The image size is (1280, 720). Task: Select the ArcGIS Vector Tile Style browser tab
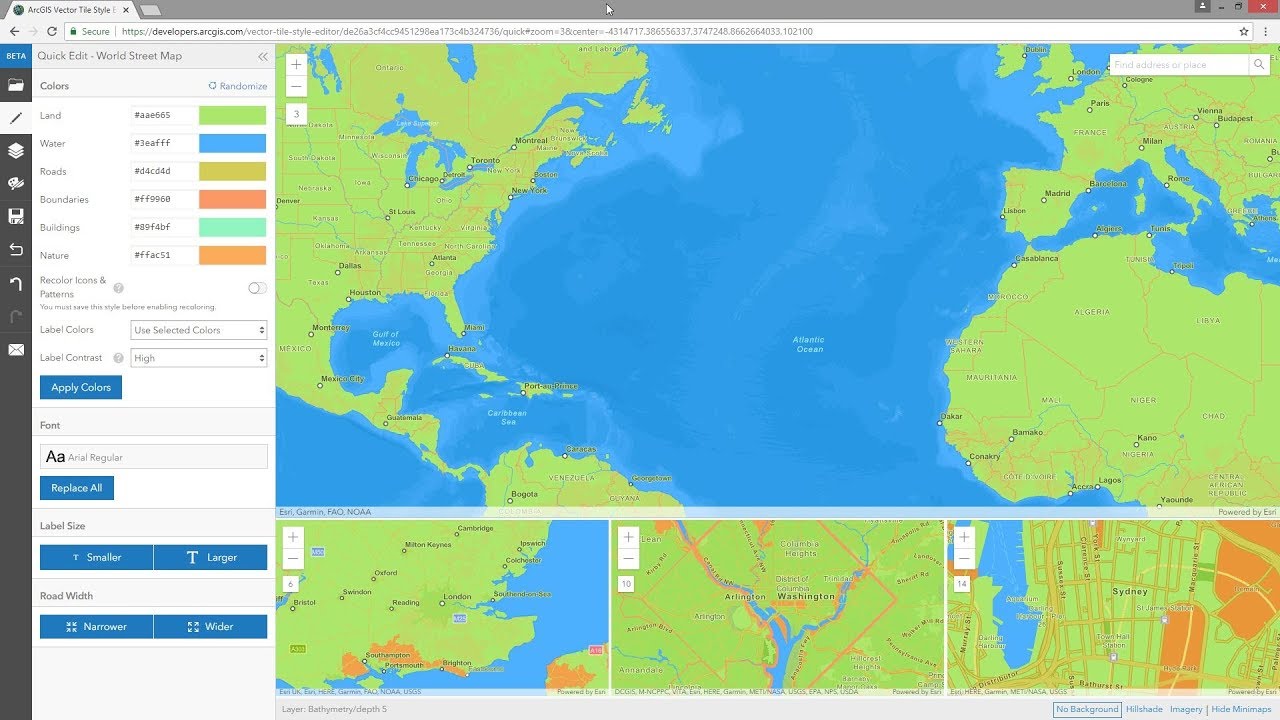[70, 10]
